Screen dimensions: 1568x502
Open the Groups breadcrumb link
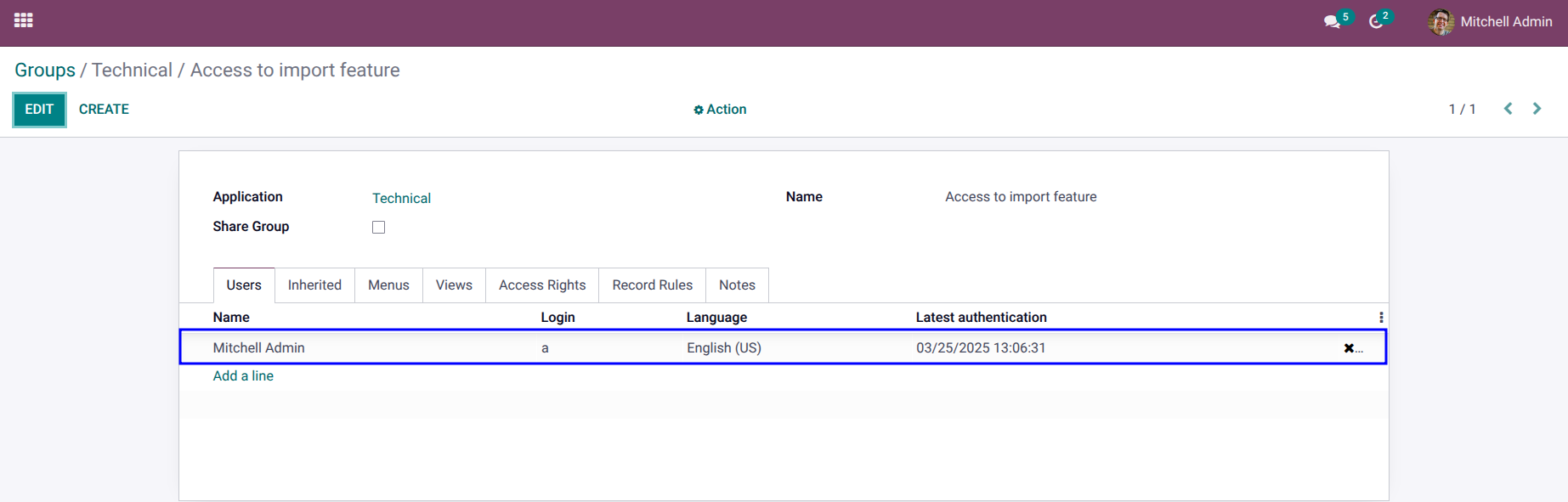coord(45,71)
